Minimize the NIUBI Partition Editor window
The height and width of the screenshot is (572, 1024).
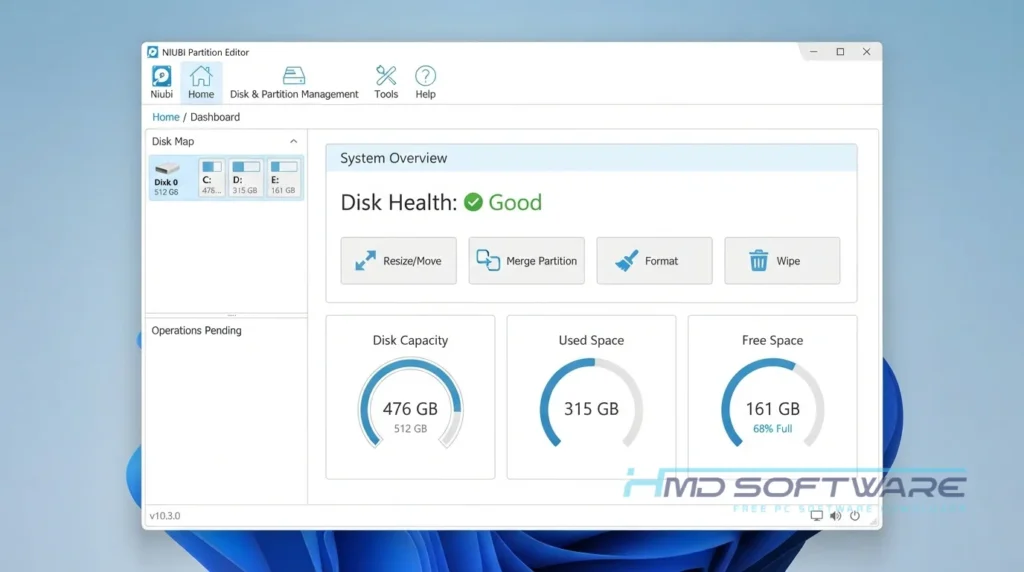814,52
